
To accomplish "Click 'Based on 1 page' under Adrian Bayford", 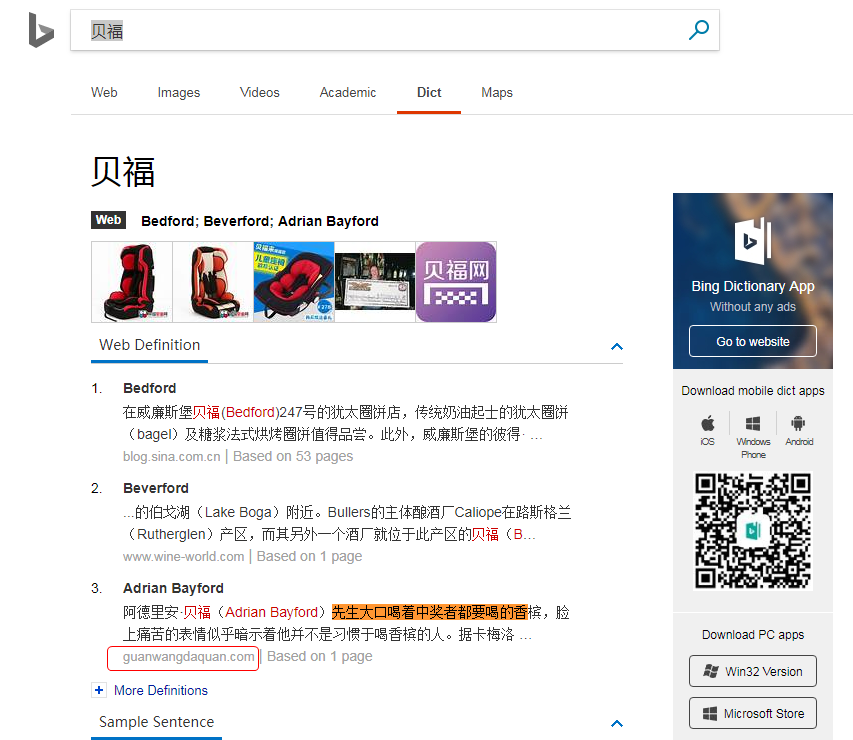I will tap(319, 657).
